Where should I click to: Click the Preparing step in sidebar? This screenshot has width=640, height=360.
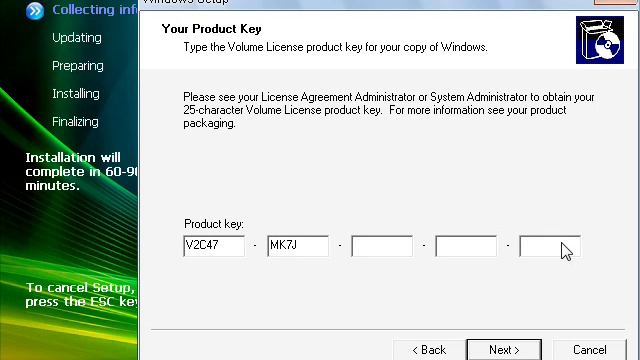coord(78,66)
